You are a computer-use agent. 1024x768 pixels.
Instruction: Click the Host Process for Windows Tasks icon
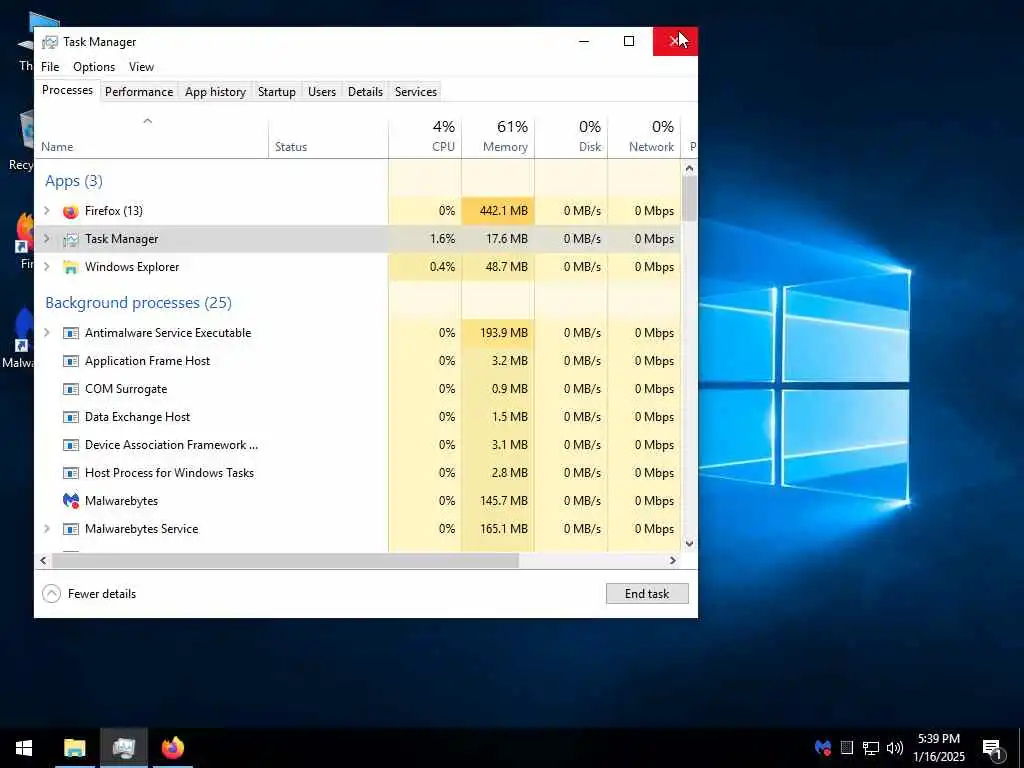click(x=71, y=473)
